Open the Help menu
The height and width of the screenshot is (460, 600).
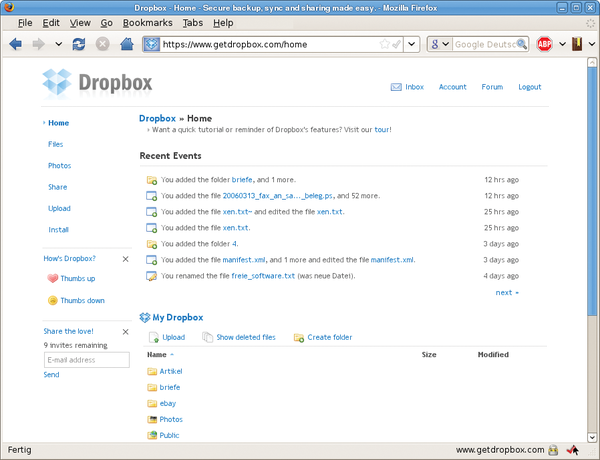pyautogui.click(x=223, y=23)
